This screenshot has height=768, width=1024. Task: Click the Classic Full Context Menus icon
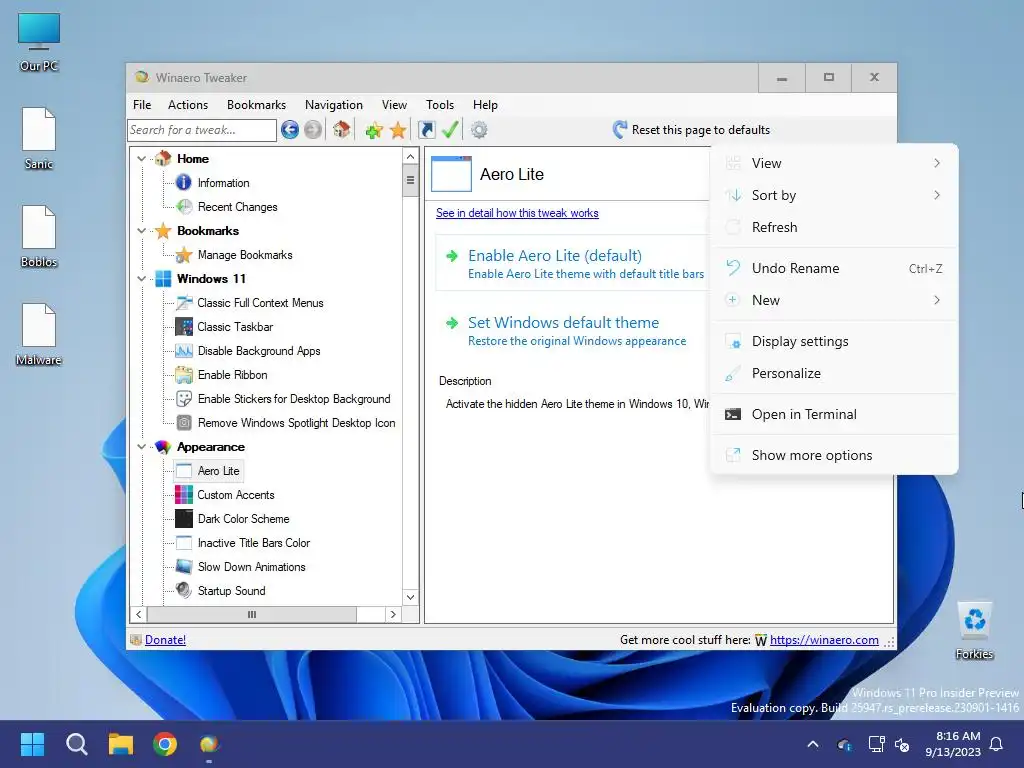coord(184,303)
